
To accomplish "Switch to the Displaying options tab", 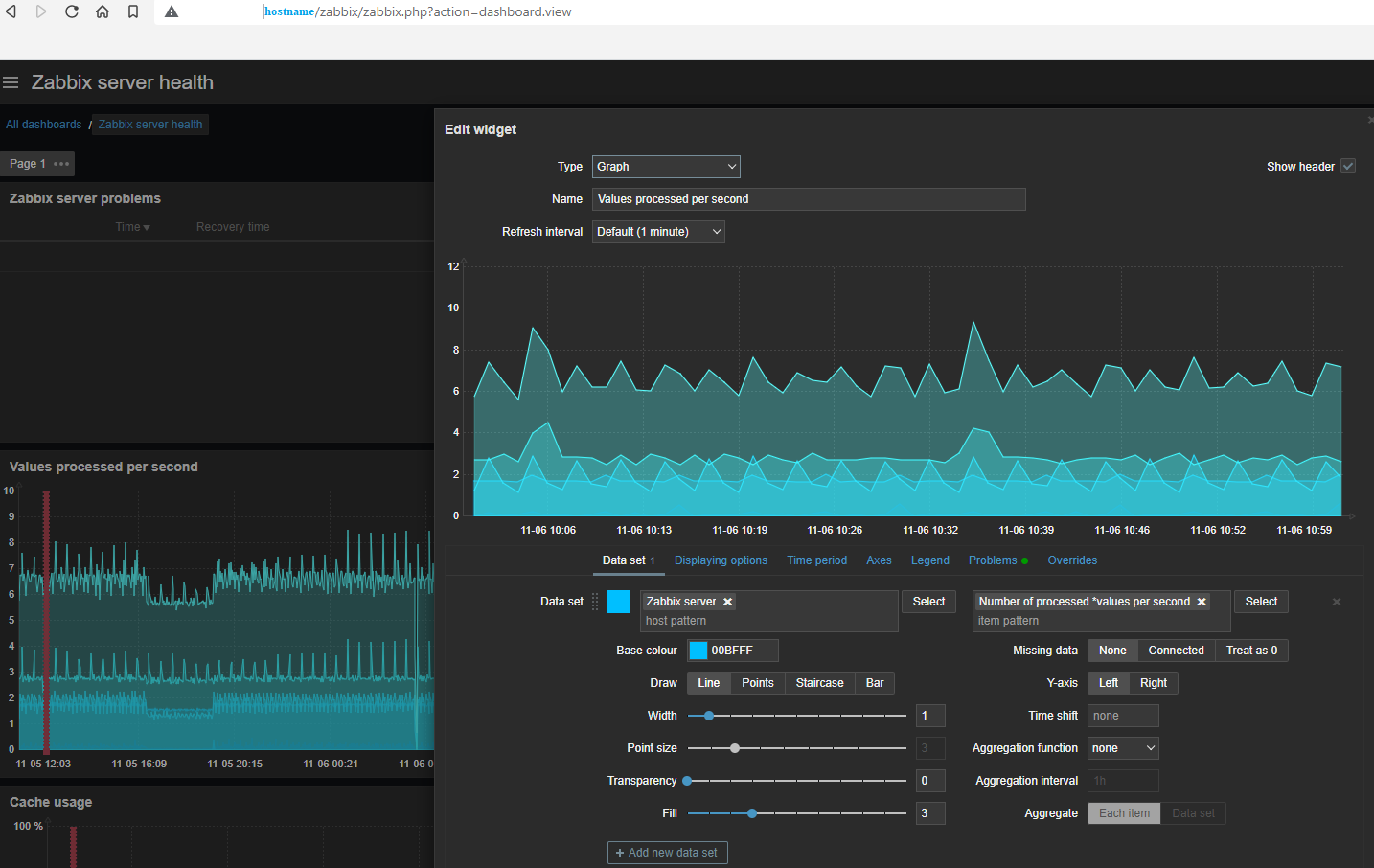I will click(x=721, y=560).
